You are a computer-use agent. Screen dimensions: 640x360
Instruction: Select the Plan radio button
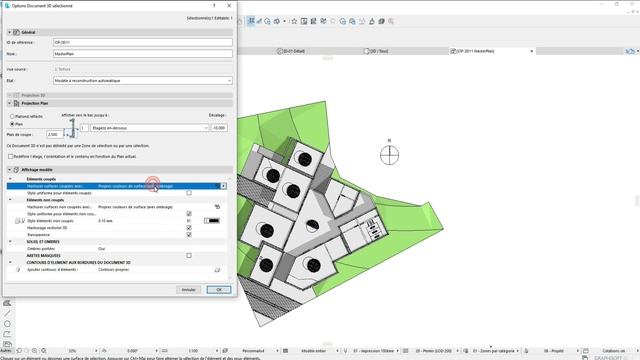click(12, 124)
